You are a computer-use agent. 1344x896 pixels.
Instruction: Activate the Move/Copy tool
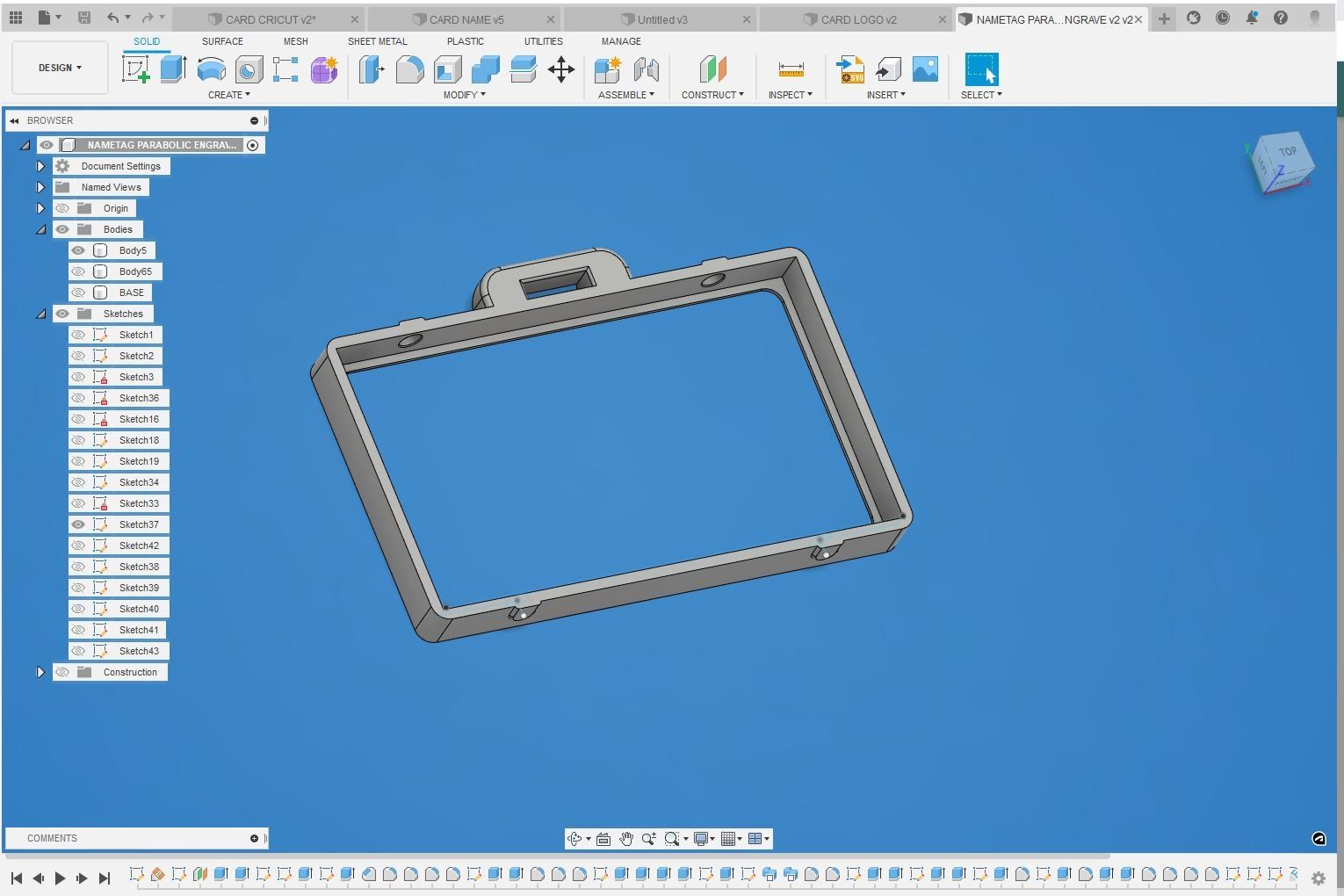(560, 69)
